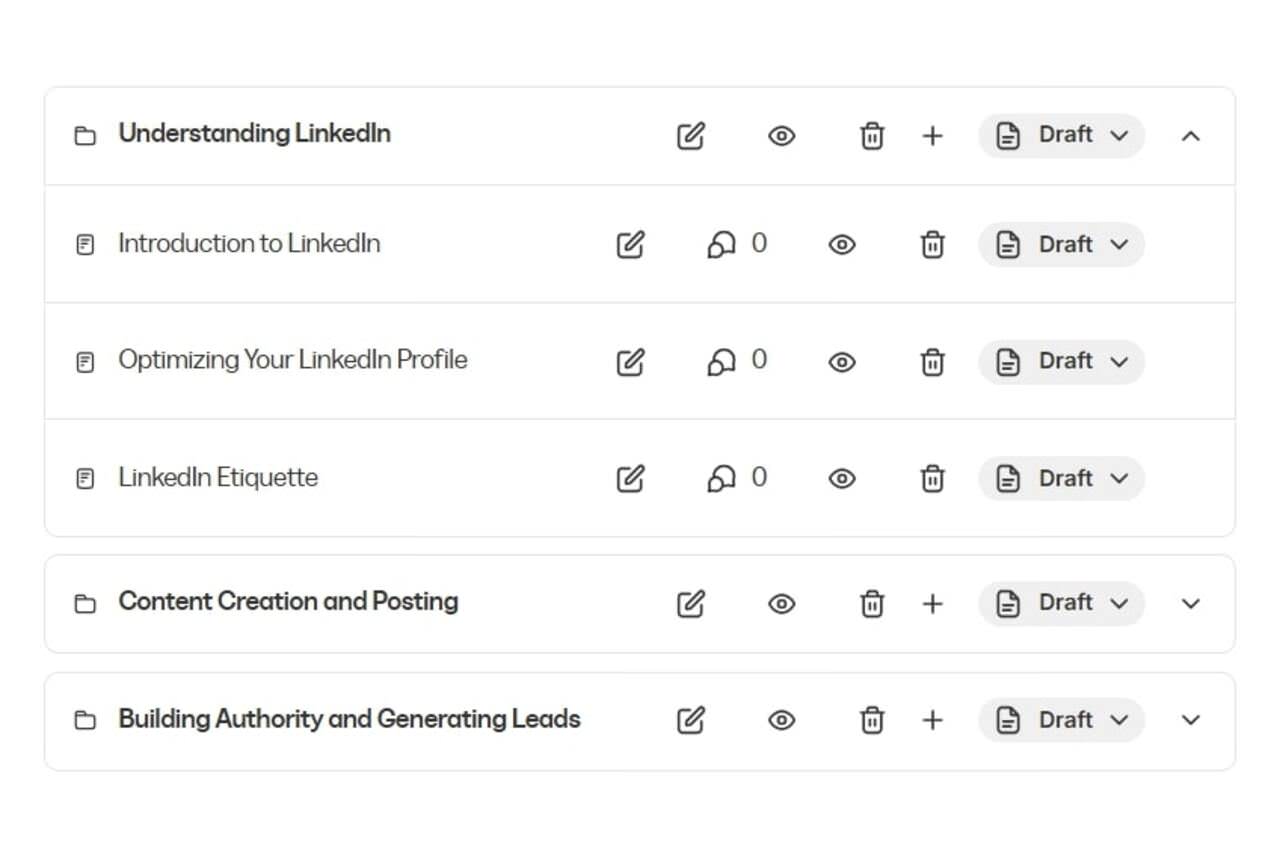Image resolution: width=1280 pixels, height=856 pixels.
Task: Edit the Understanding LinkedIn module
Action: tap(691, 136)
